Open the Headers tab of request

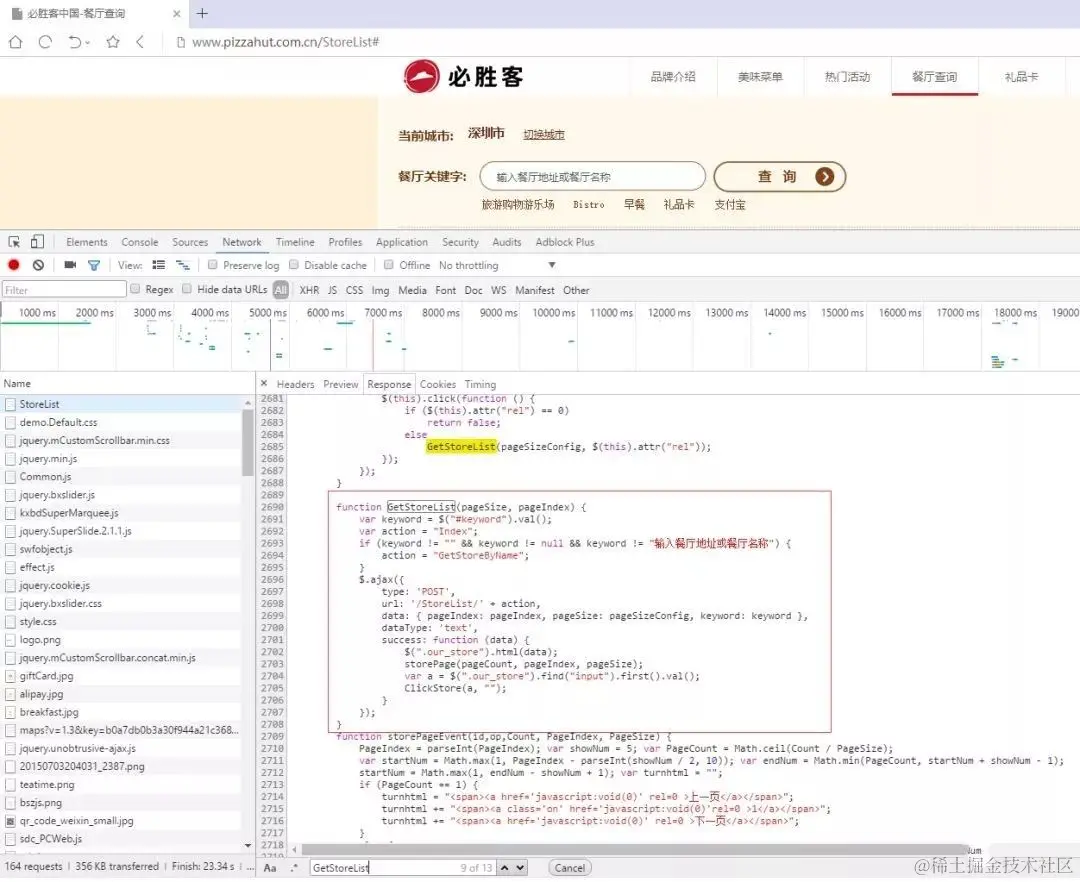point(295,384)
